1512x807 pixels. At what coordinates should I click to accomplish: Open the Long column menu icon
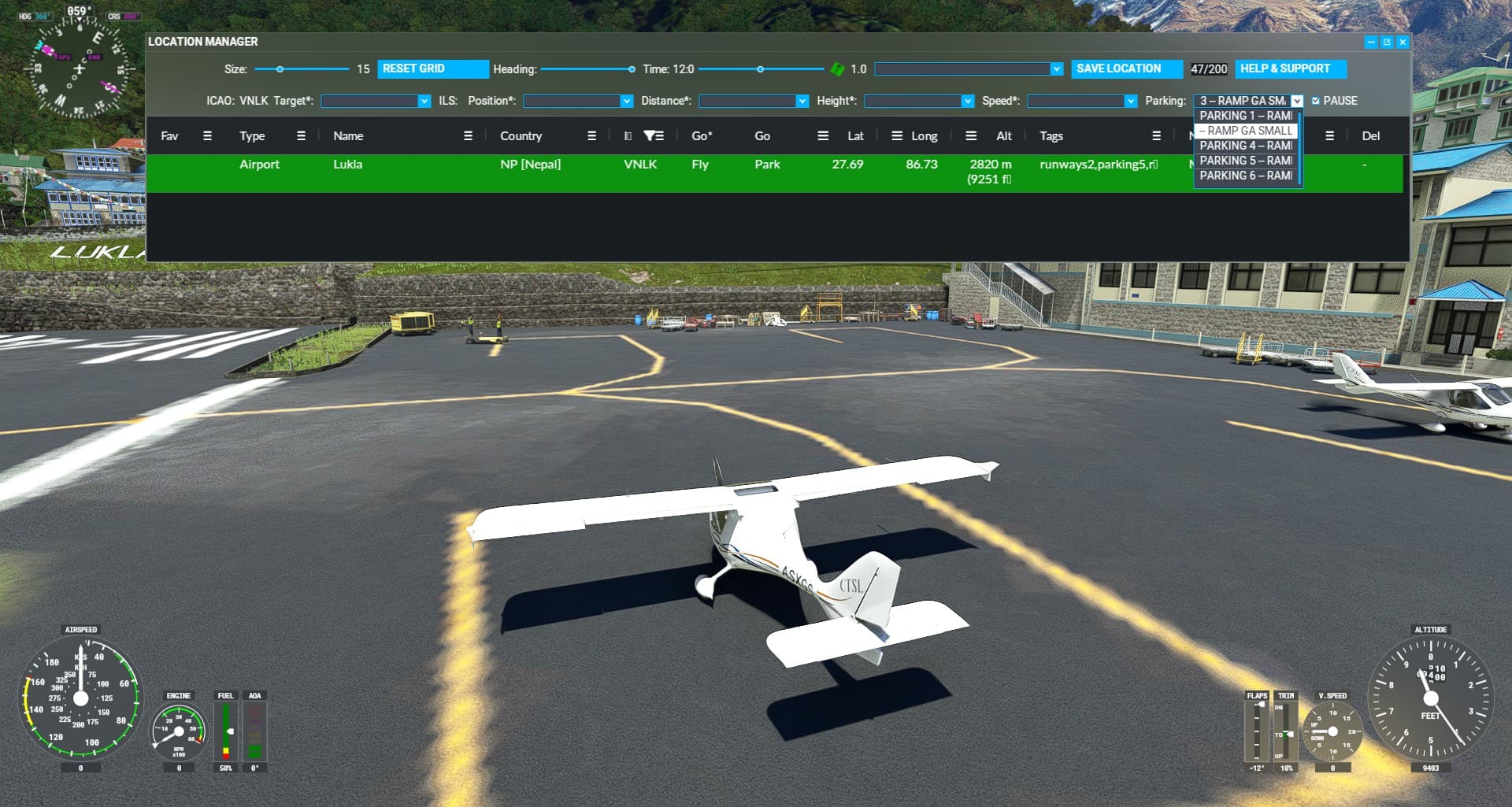tap(897, 136)
